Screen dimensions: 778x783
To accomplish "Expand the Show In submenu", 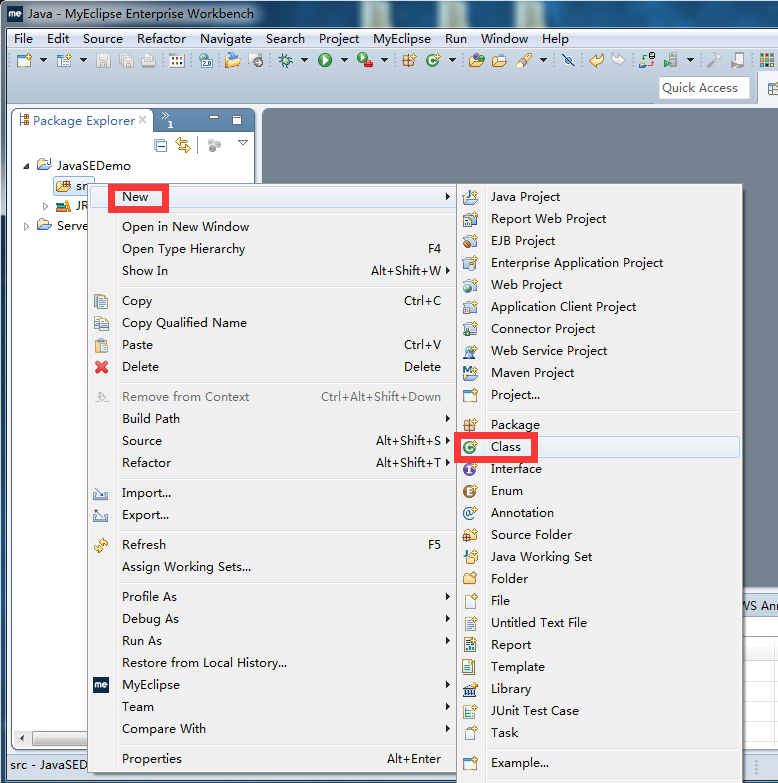I will [273, 271].
